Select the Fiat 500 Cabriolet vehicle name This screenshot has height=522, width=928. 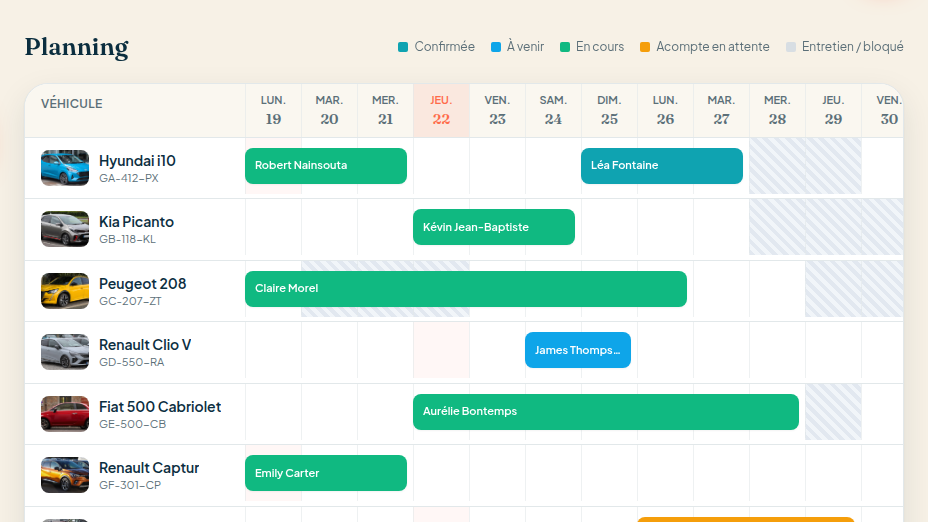click(160, 407)
